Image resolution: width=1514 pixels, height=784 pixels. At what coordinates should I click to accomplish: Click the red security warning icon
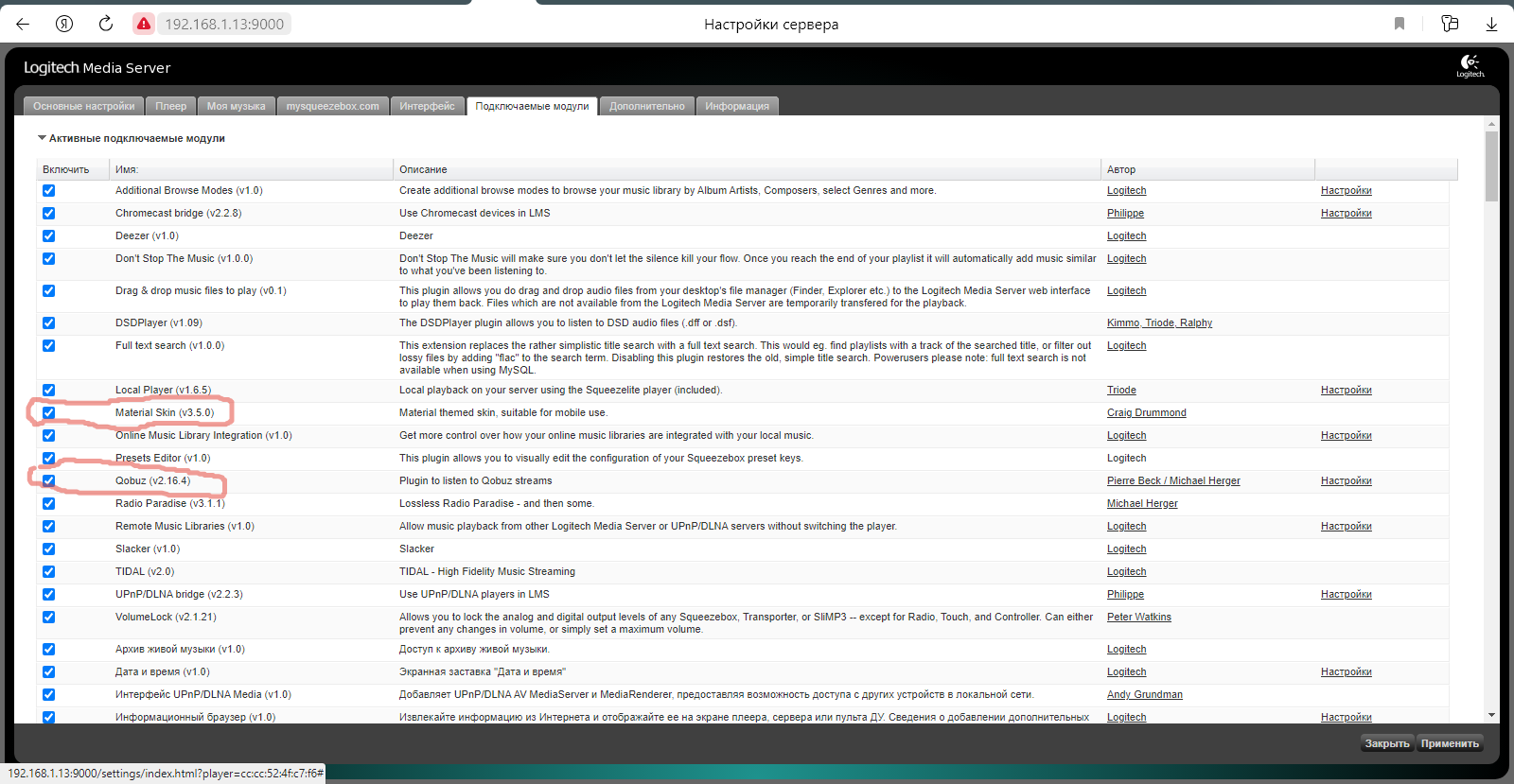[x=144, y=24]
